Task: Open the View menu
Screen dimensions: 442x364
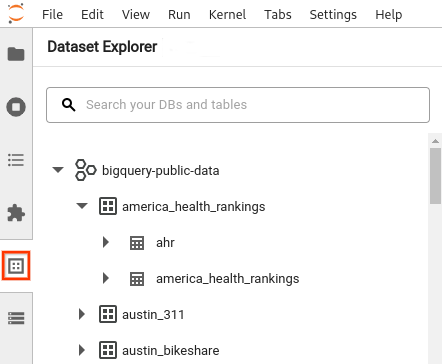Action: (x=136, y=15)
